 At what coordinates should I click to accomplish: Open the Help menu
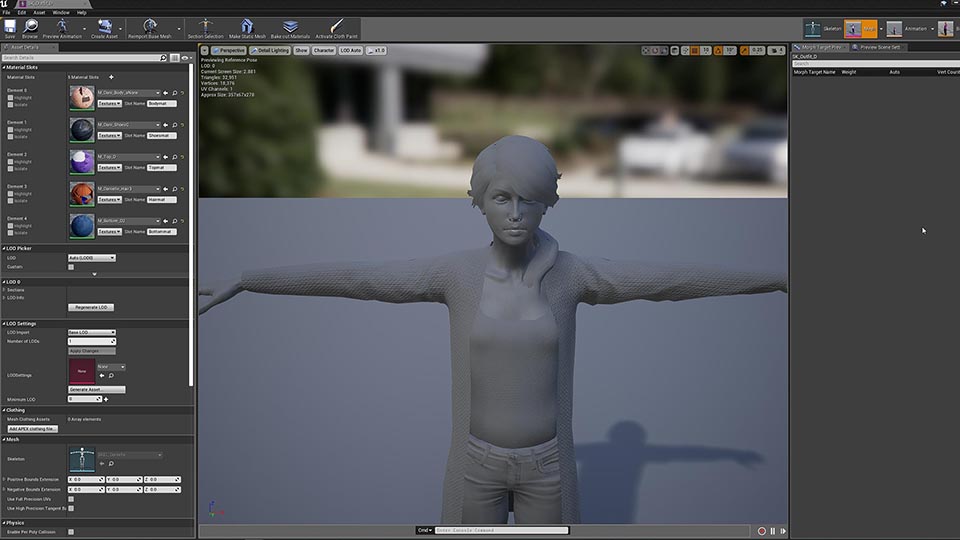(81, 12)
